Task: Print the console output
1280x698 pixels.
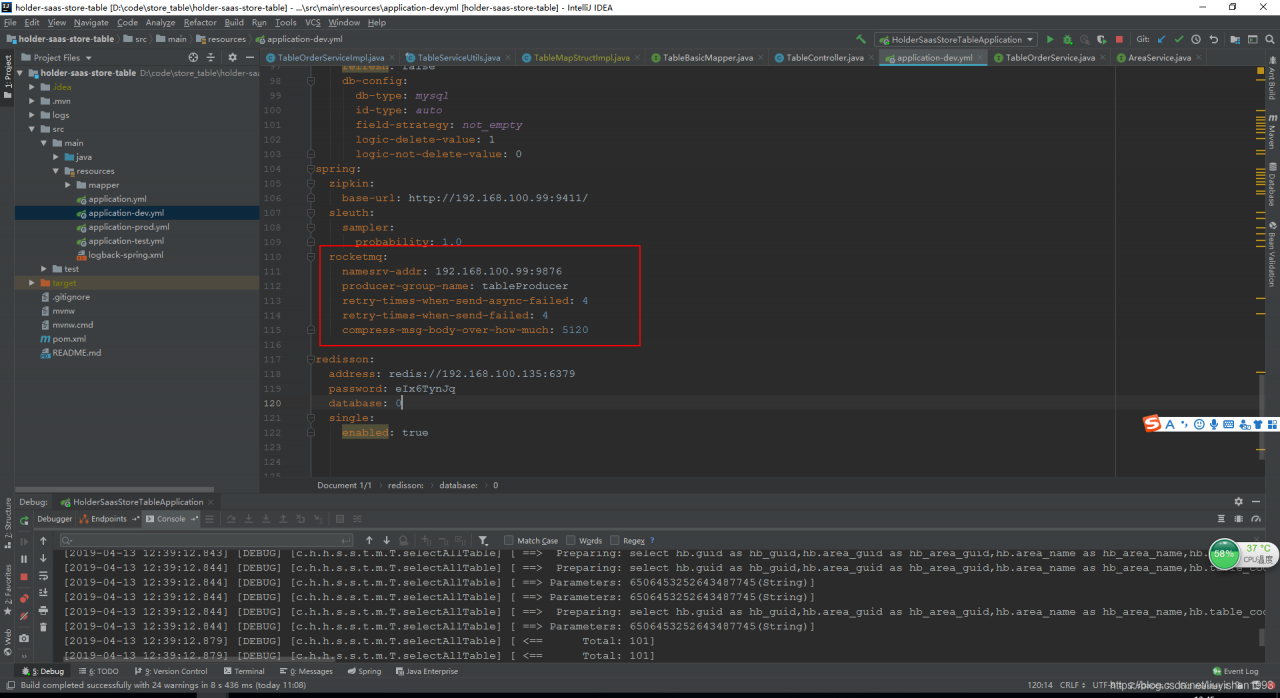Action: click(43, 609)
